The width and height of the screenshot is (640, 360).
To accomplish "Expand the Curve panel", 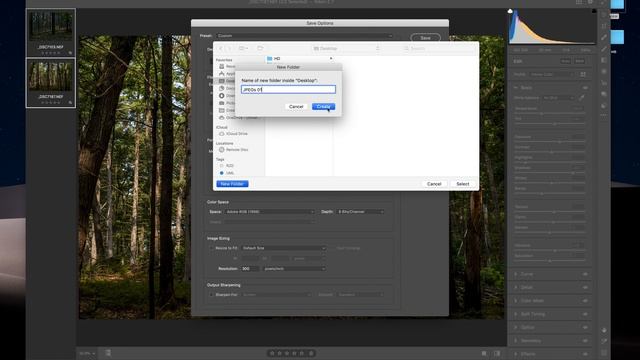I will 516,274.
